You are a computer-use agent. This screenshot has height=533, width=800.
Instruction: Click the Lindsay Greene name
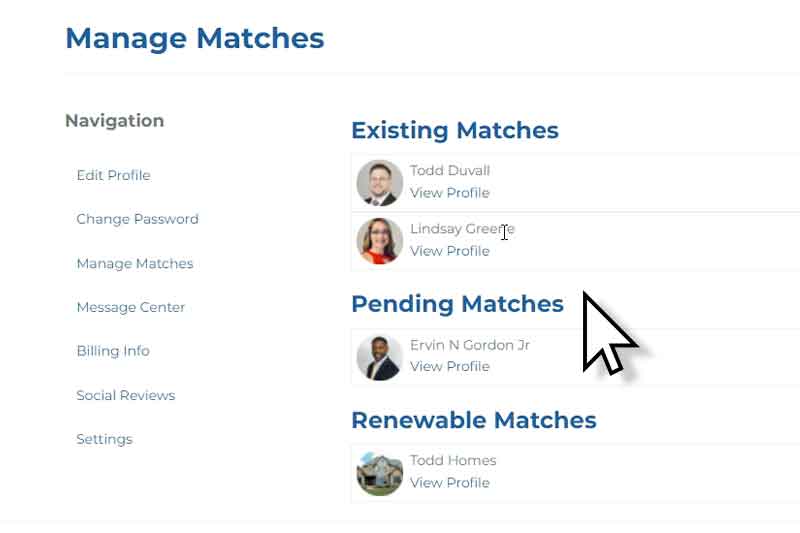pos(462,229)
